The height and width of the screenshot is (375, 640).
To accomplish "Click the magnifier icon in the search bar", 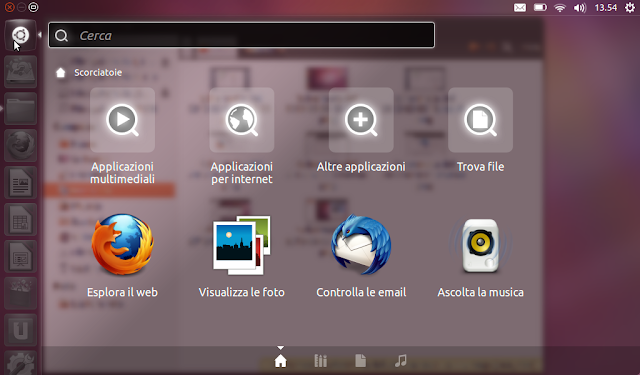I will click(61, 36).
